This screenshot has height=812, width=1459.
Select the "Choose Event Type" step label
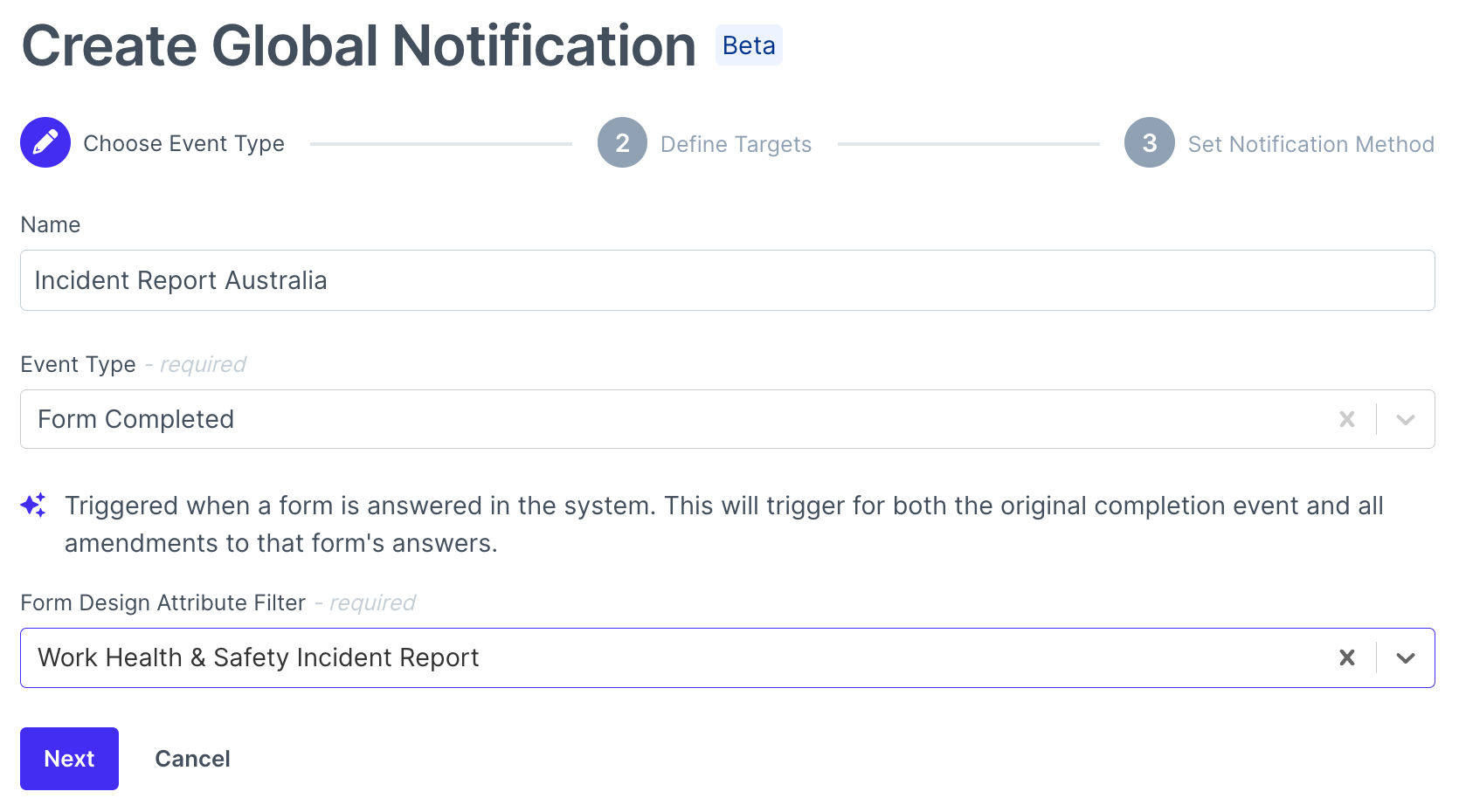tap(183, 143)
